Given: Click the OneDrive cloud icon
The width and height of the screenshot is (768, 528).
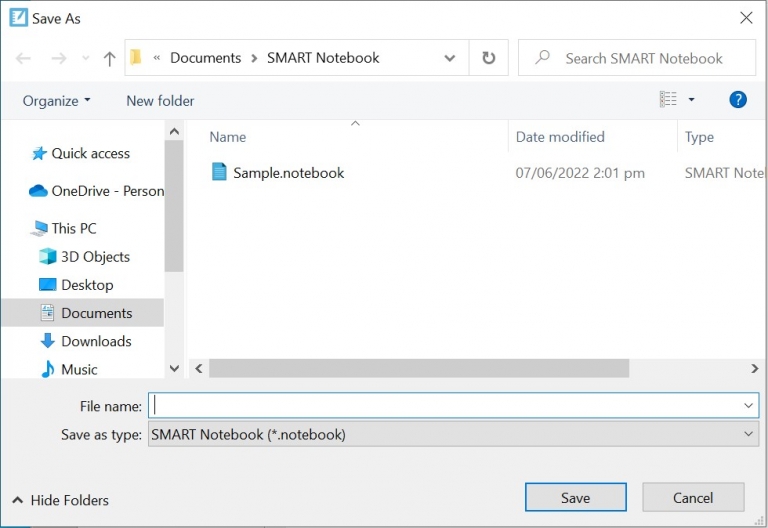Looking at the screenshot, I should (x=38, y=191).
